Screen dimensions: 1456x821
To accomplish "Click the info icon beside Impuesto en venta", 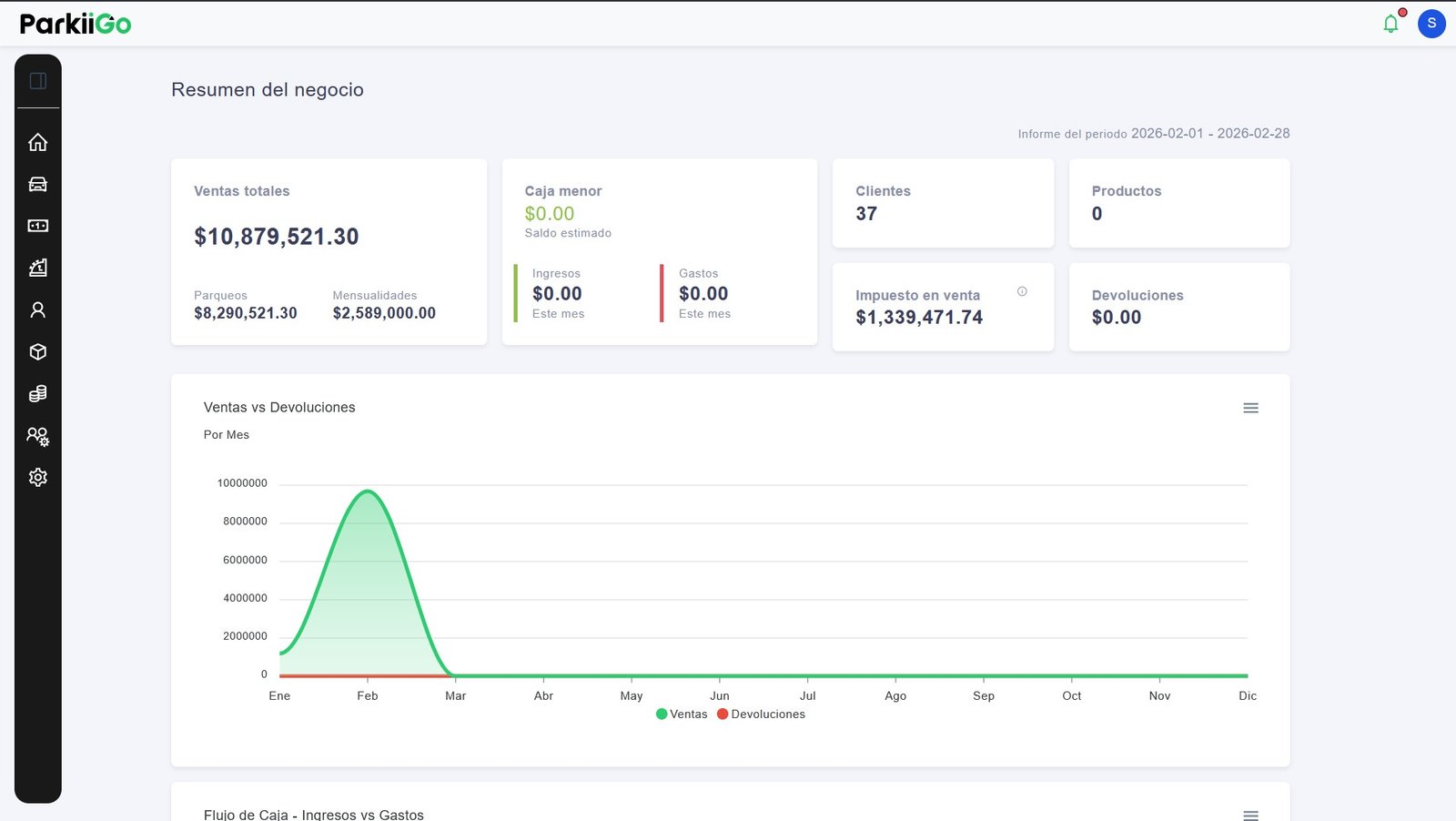I will tap(1022, 291).
